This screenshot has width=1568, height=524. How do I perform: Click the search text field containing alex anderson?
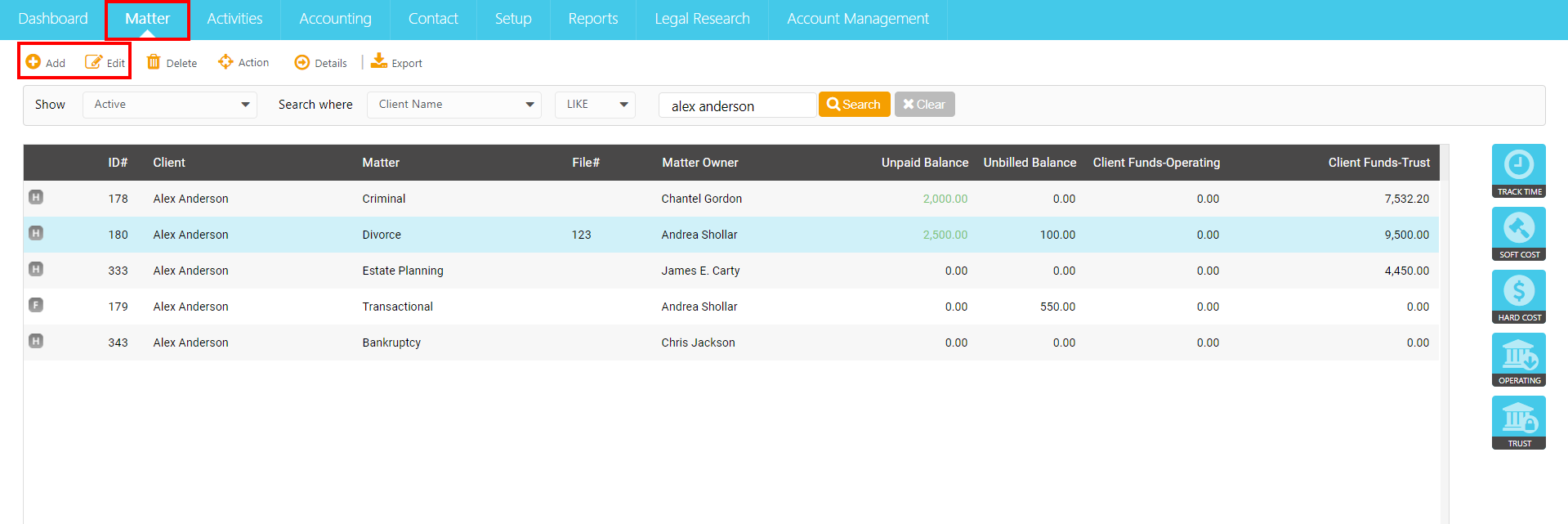point(737,105)
